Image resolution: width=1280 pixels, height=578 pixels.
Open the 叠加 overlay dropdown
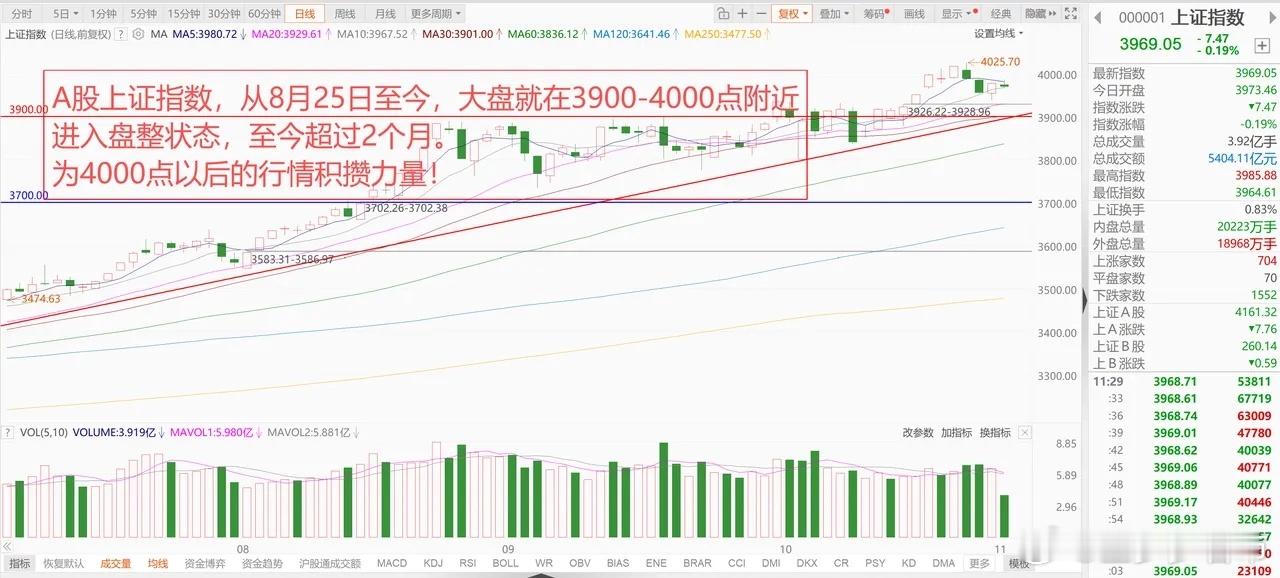click(x=828, y=12)
